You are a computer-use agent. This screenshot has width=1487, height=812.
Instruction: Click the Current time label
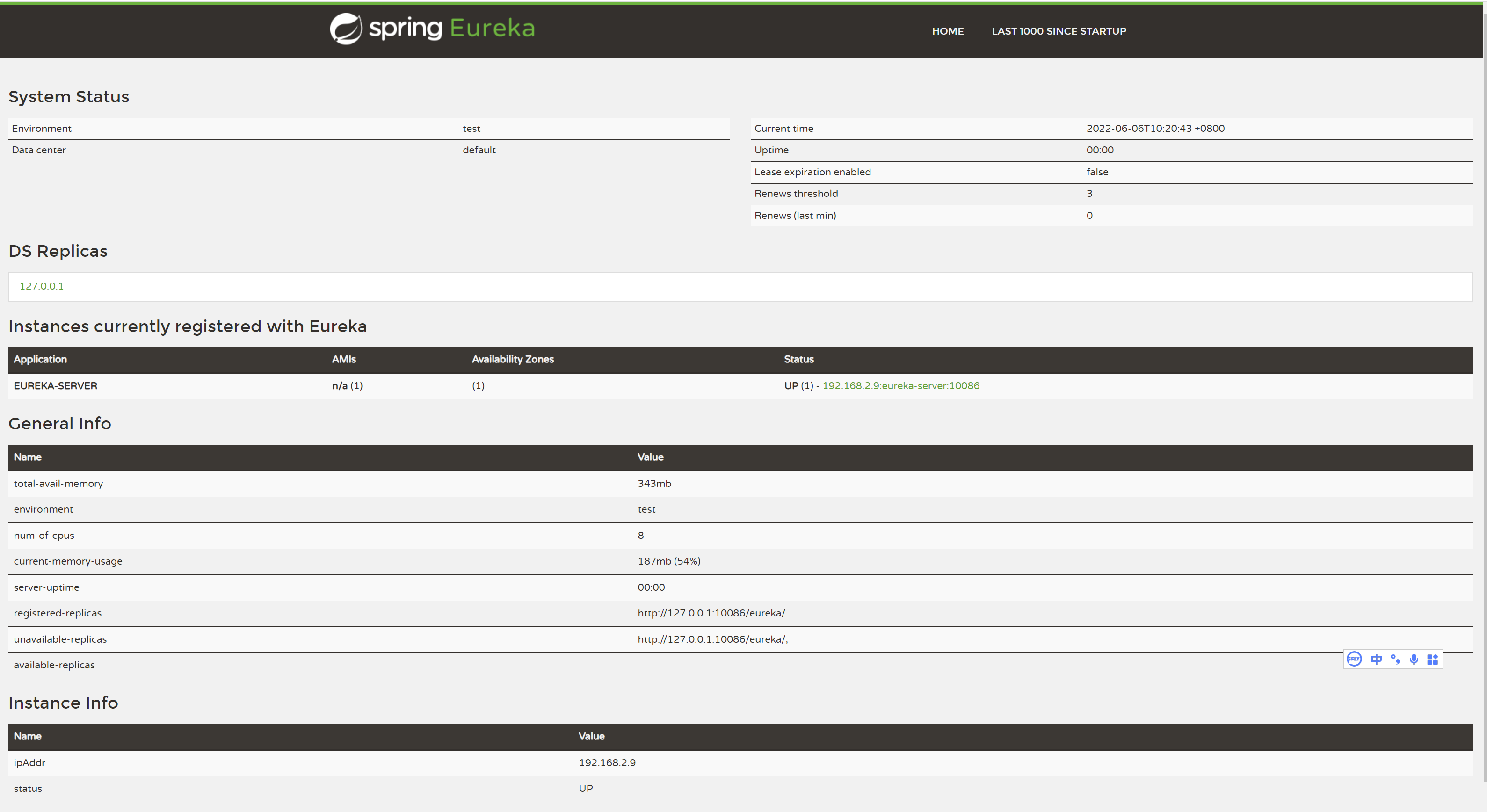pyautogui.click(x=784, y=129)
